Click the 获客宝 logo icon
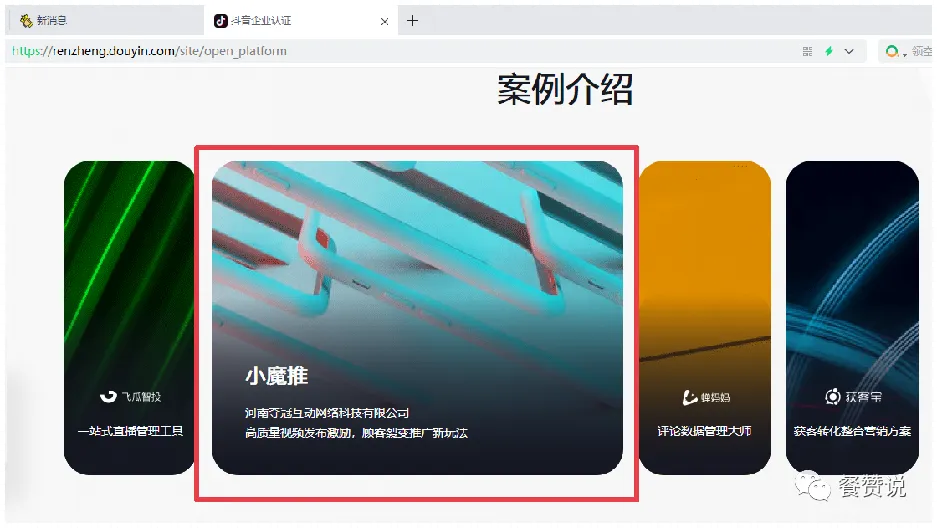 click(832, 397)
